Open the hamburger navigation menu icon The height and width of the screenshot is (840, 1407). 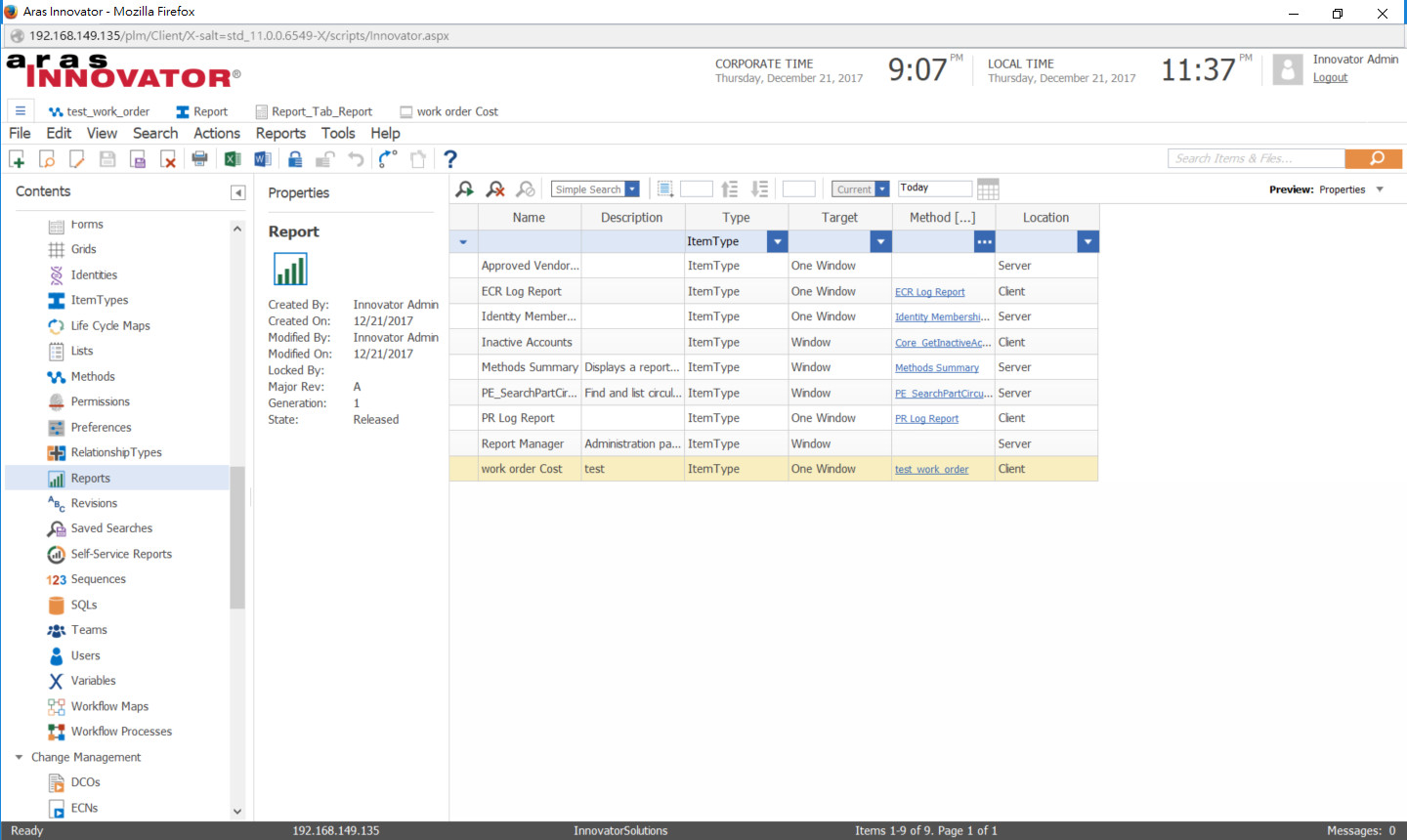click(20, 110)
